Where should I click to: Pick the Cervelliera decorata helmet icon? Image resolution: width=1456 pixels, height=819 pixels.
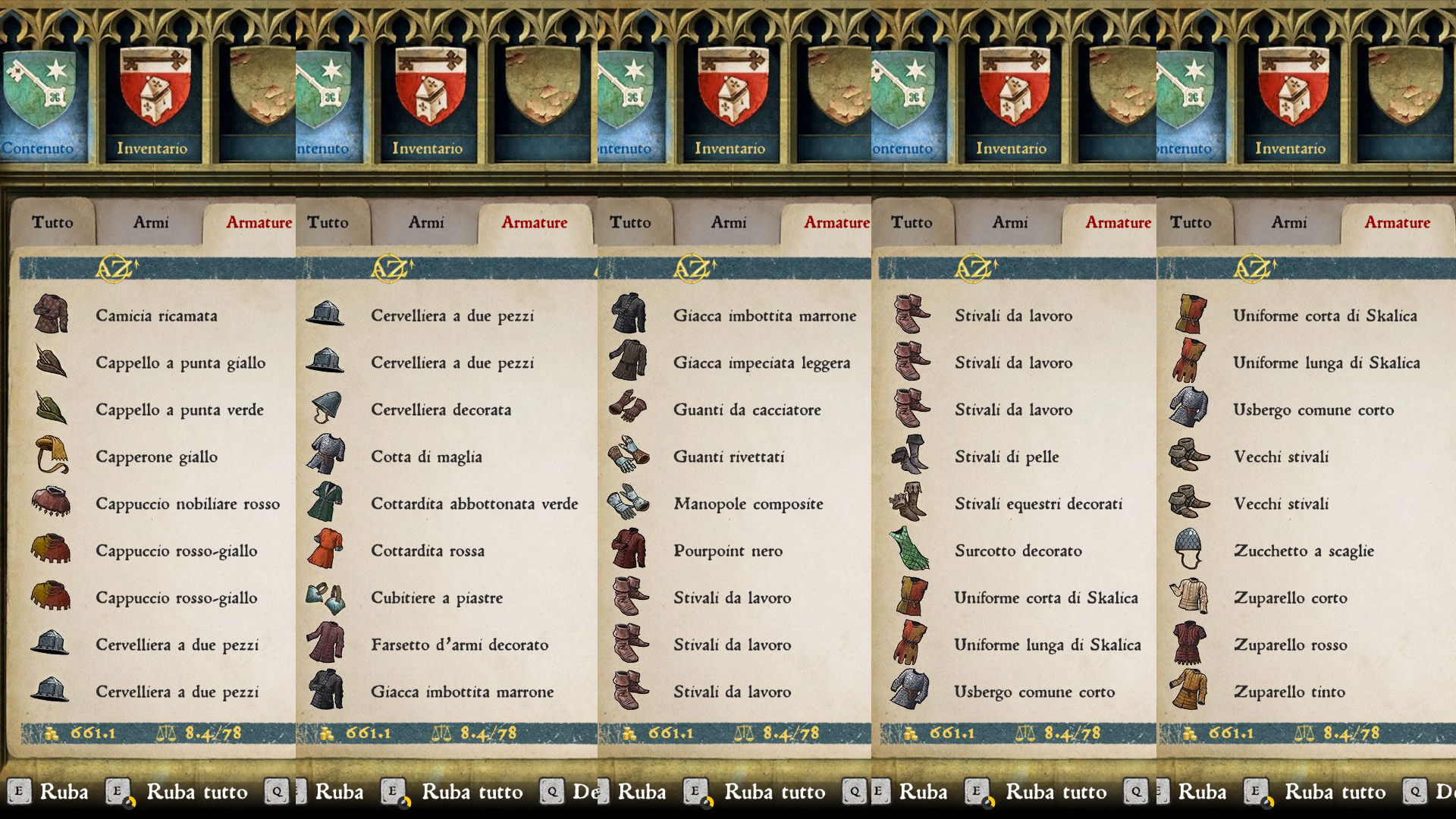(326, 409)
